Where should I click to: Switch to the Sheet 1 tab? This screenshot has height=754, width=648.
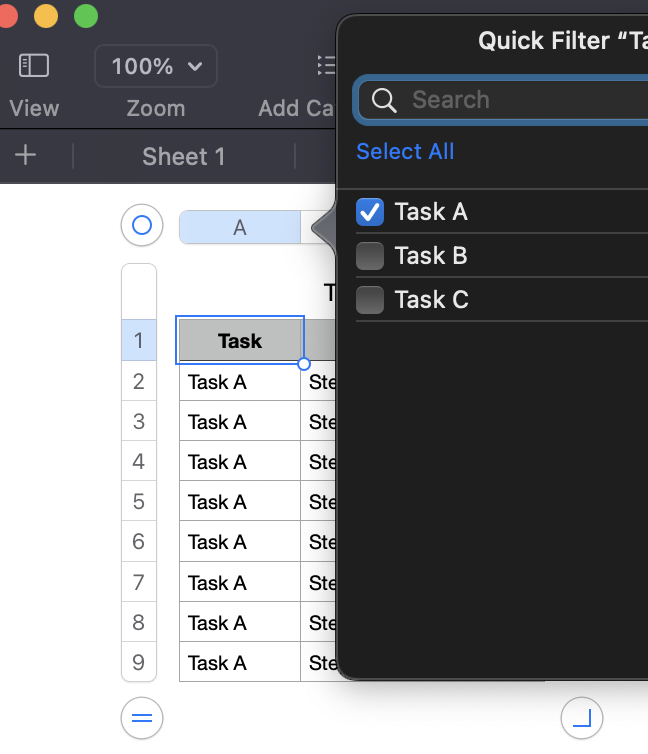(x=184, y=156)
